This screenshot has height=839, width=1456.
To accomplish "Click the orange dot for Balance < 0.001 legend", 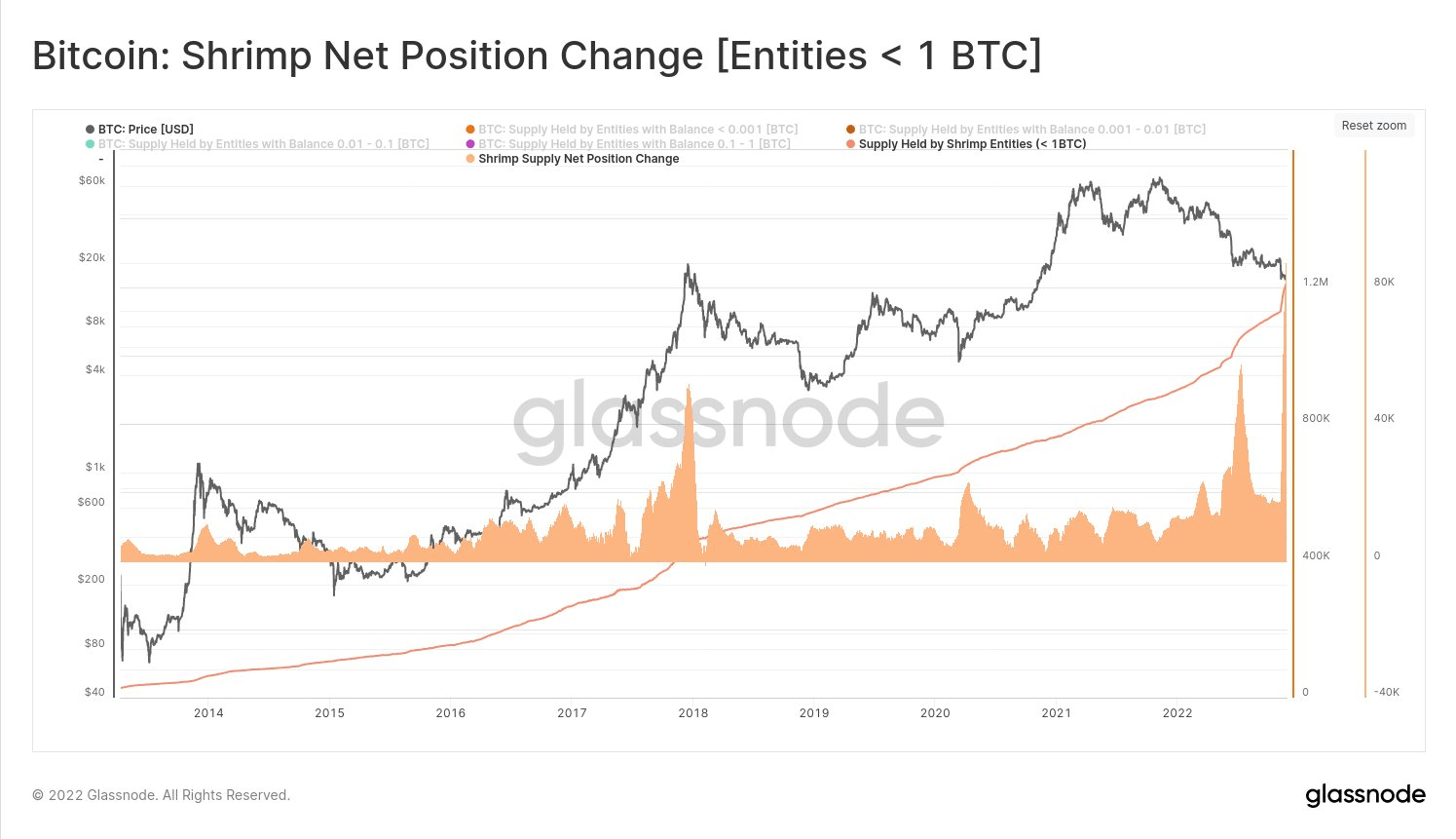I will pos(469,129).
